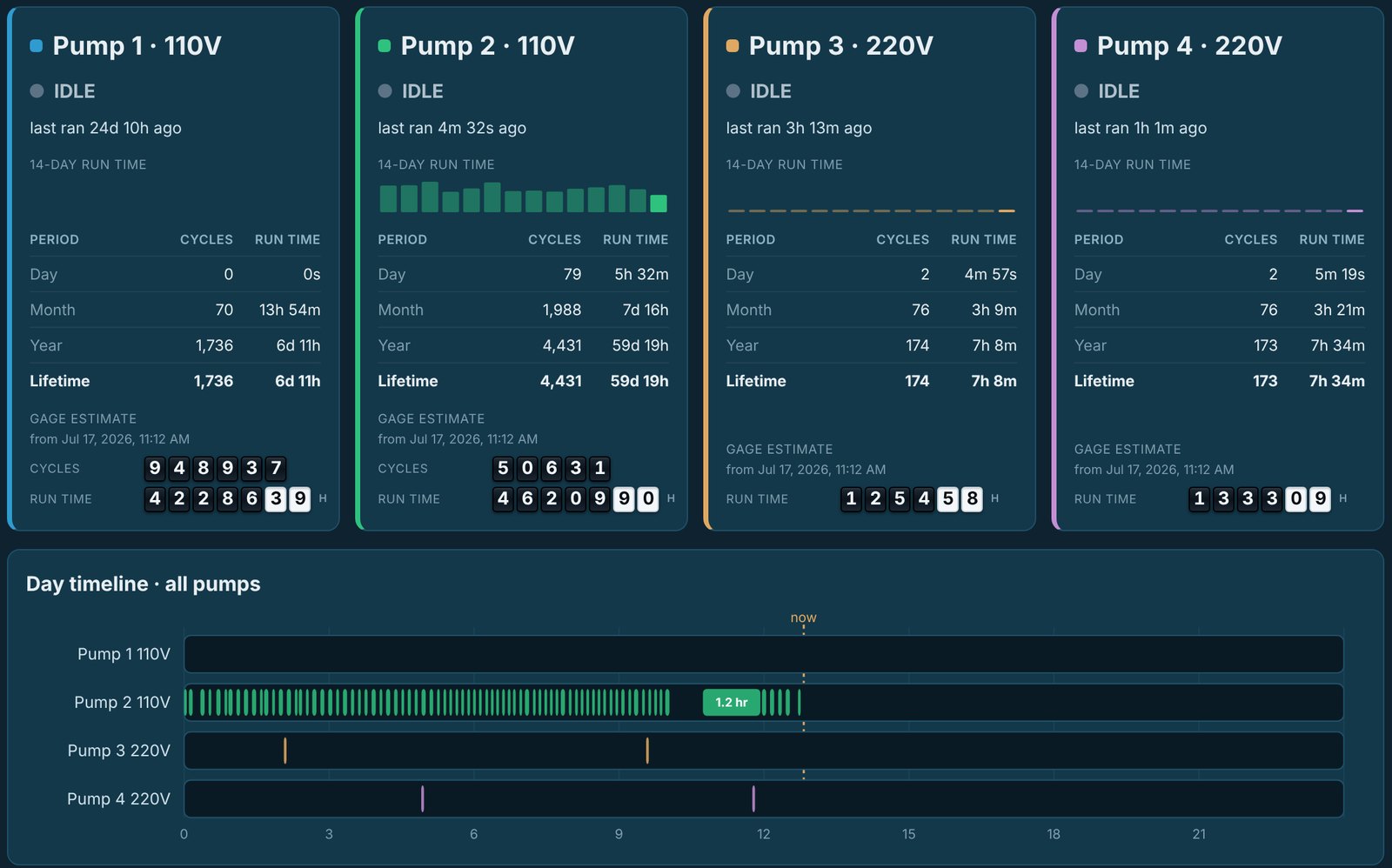Image resolution: width=1392 pixels, height=868 pixels.
Task: Click the 'Day timeline · all pumps' heading
Action: 144,584
